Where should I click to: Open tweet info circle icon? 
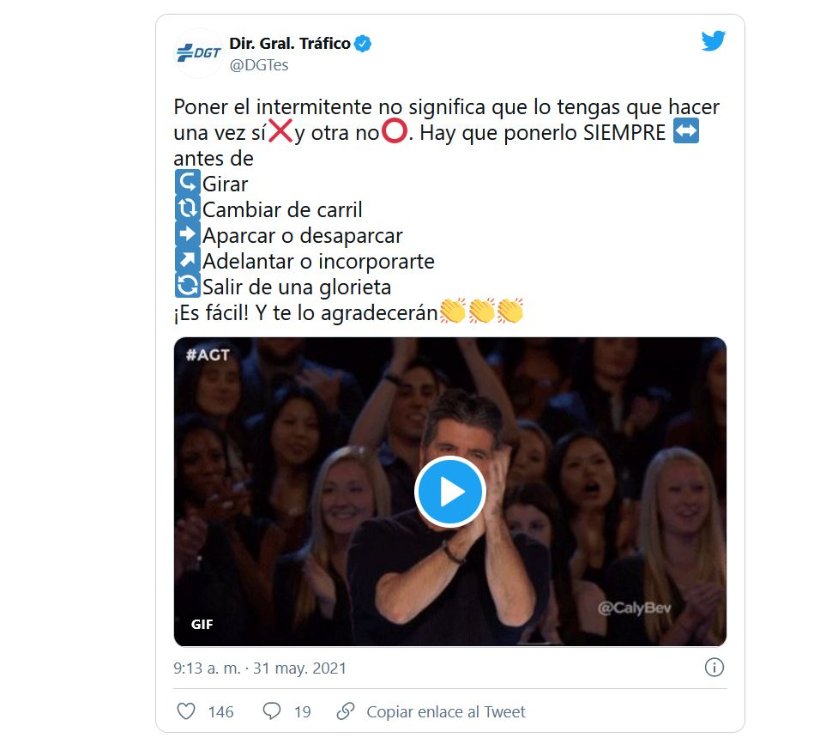coord(714,667)
